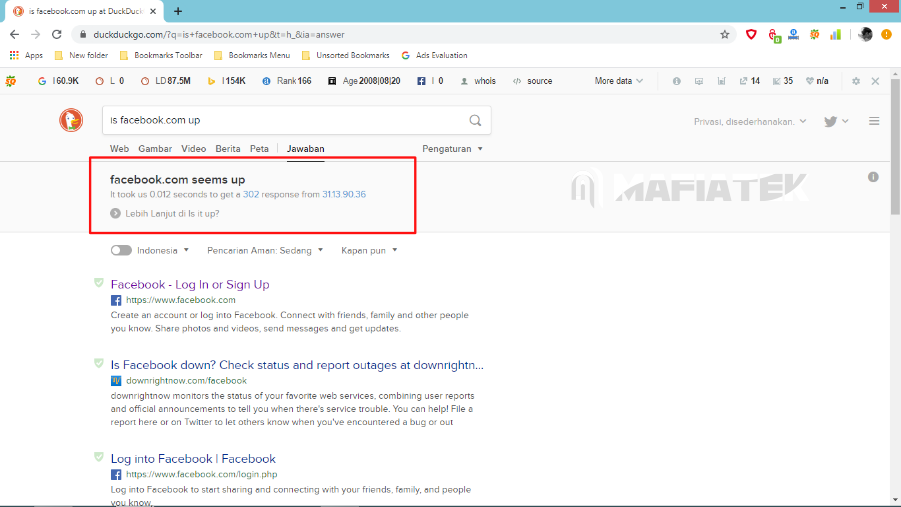
Task: Click the Facebook likes metric icon
Action: pos(421,81)
